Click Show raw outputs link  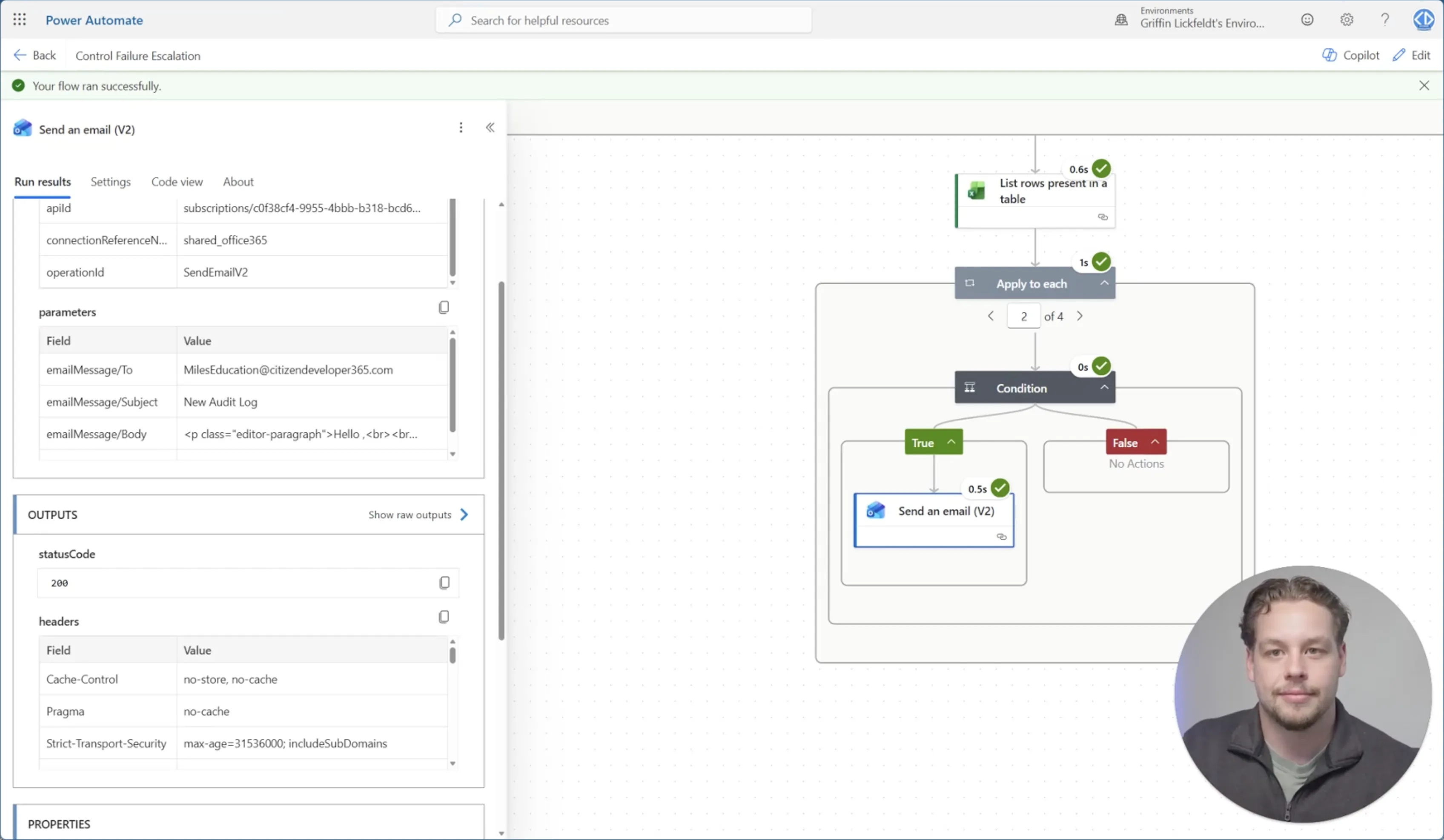(418, 514)
